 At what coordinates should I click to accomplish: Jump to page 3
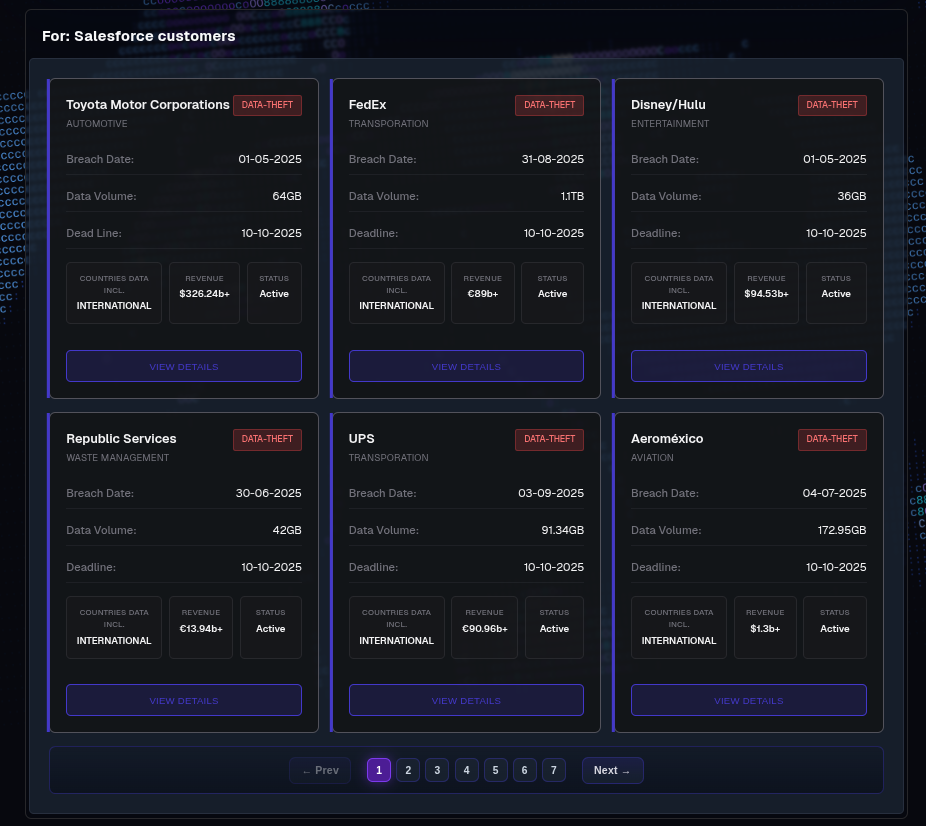point(436,770)
